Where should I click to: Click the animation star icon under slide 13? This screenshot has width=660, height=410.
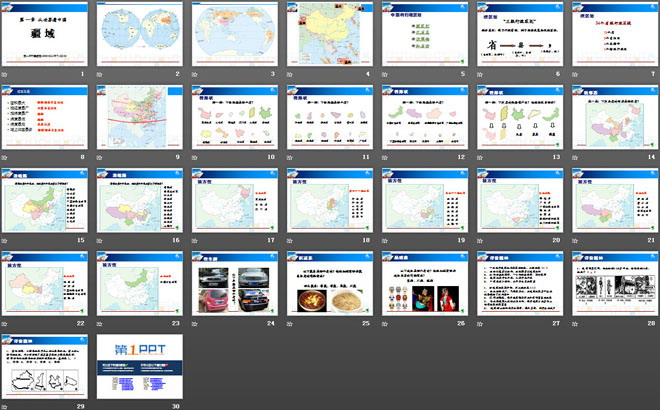[480, 158]
